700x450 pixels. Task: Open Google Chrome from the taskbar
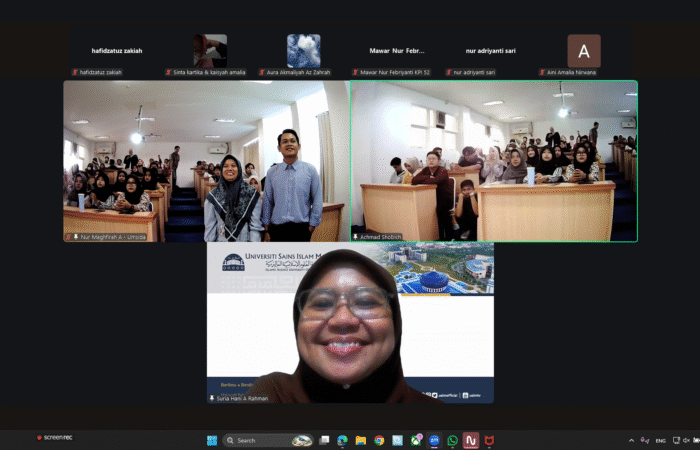(379, 440)
